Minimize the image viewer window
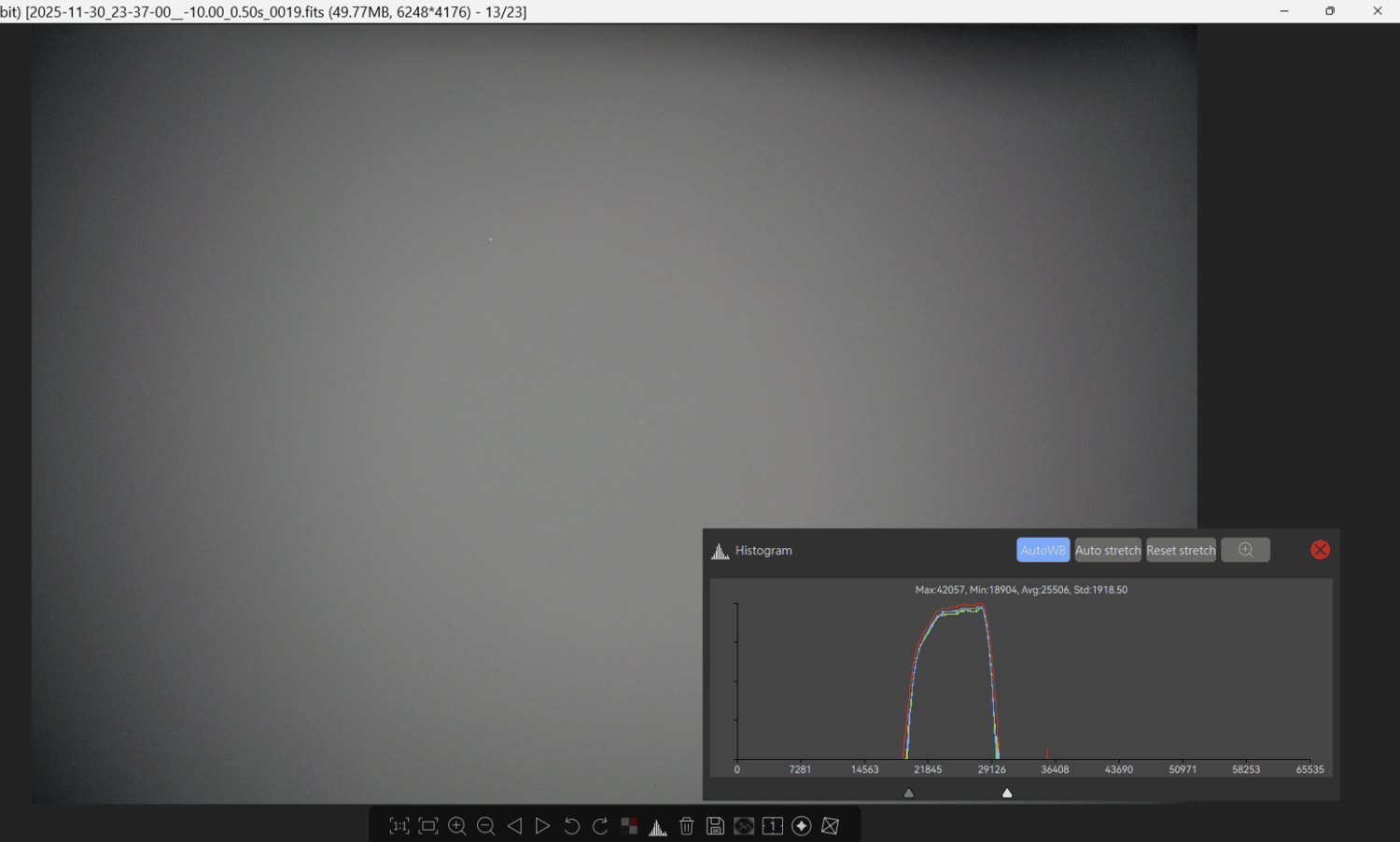The width and height of the screenshot is (1400, 842). point(1284,11)
